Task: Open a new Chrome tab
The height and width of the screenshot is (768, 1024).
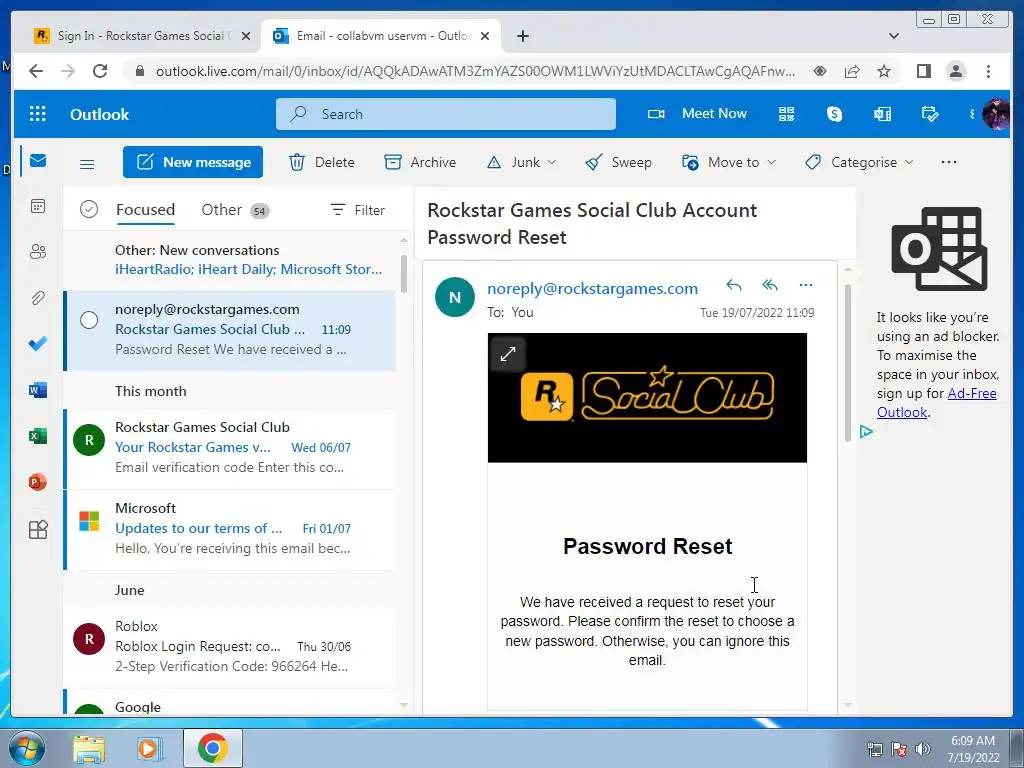Action: tap(522, 36)
